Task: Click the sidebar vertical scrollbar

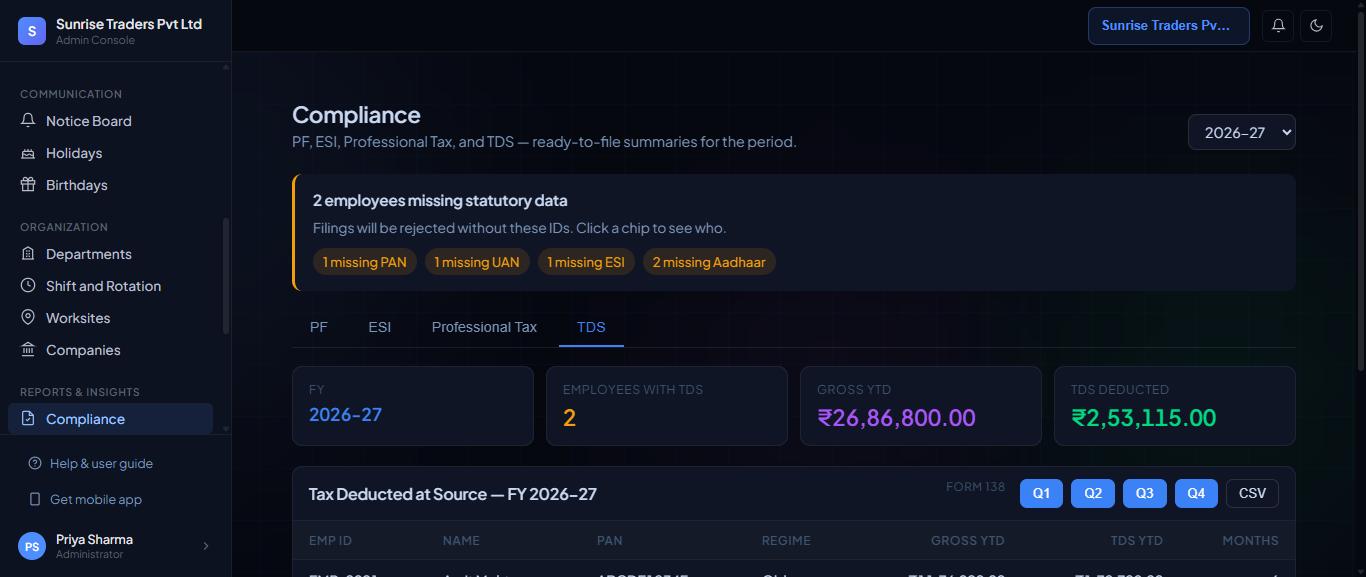Action: pos(226,275)
